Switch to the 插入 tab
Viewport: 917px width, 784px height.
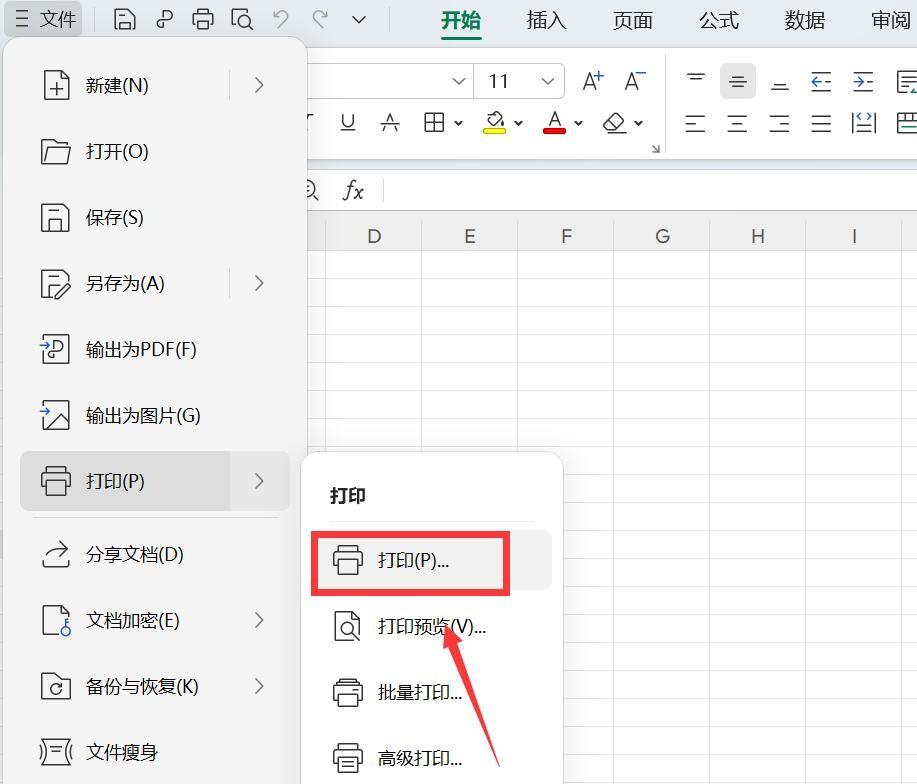pos(546,20)
